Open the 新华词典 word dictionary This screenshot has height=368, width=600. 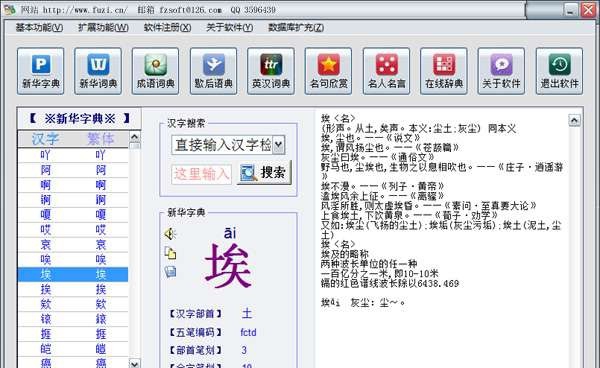98,71
